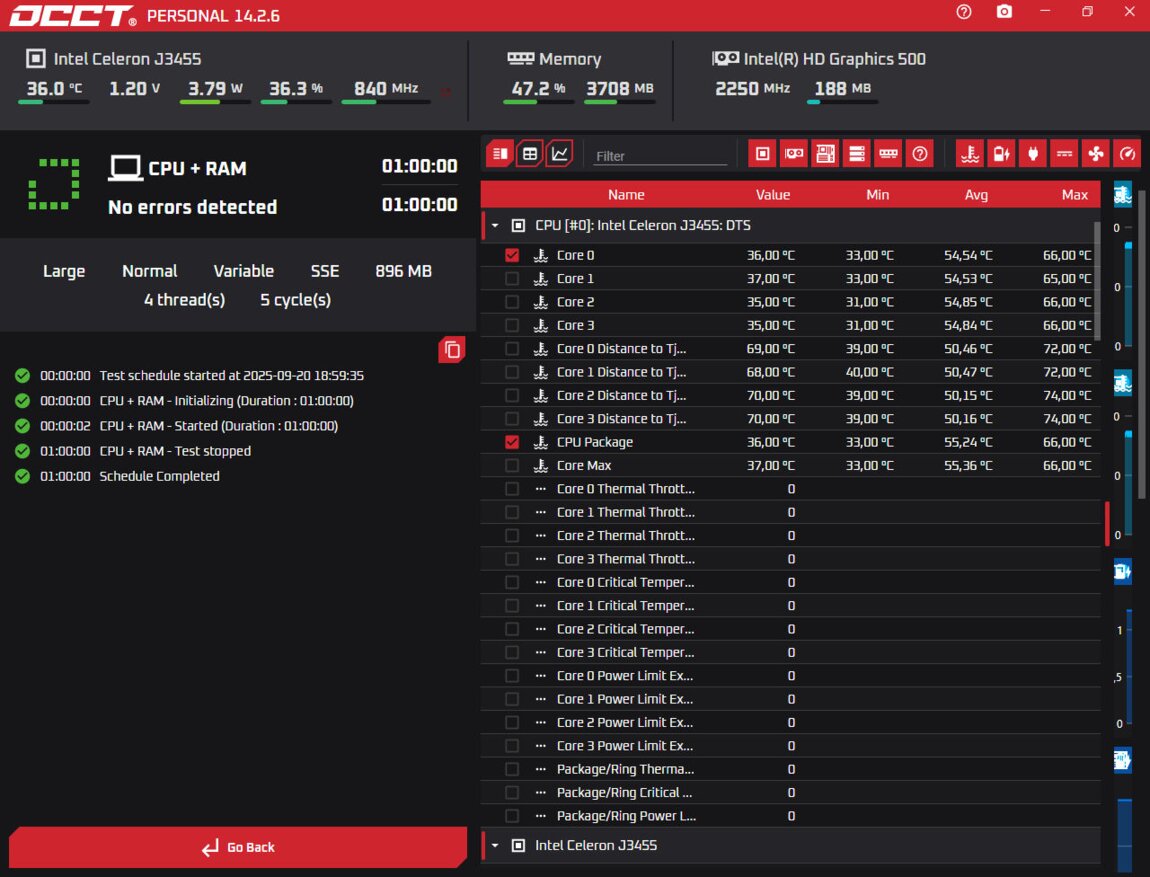Viewport: 1150px width, 877px height.
Task: Toggle the clock speed gauge filter
Action: (1126, 153)
